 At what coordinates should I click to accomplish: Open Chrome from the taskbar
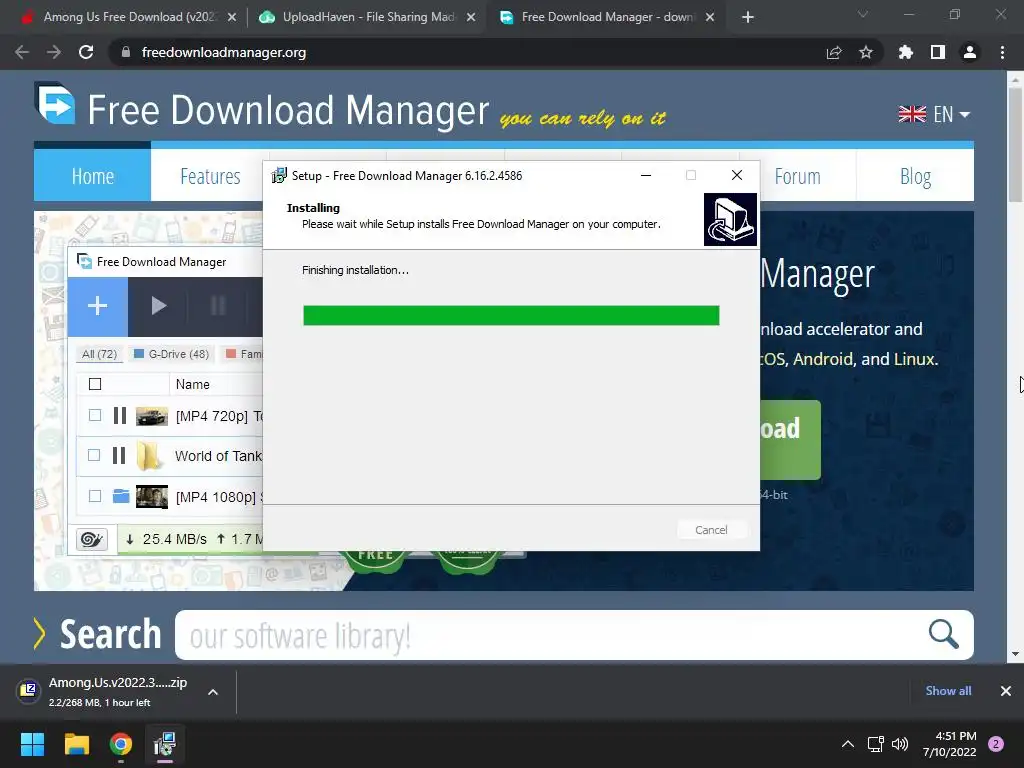tap(121, 744)
